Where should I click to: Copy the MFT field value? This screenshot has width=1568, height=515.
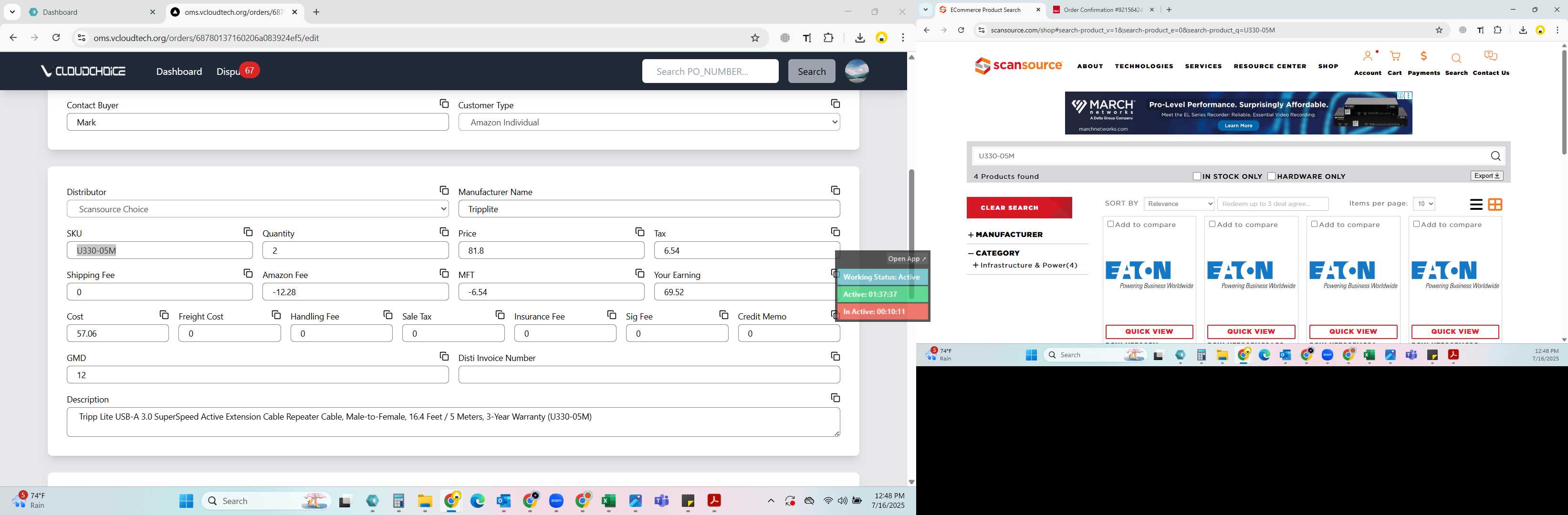click(639, 273)
